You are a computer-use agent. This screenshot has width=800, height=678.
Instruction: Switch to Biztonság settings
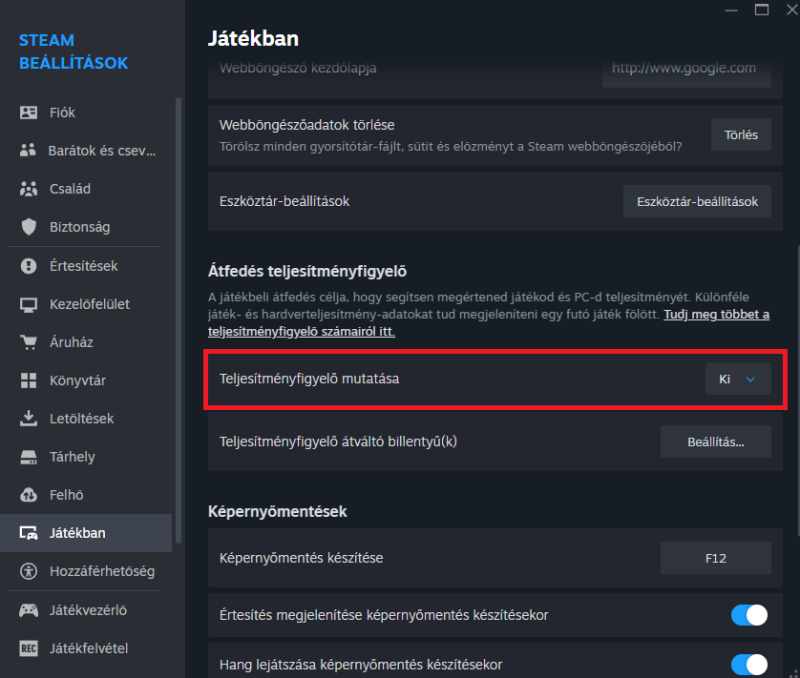pyautogui.click(x=86, y=227)
